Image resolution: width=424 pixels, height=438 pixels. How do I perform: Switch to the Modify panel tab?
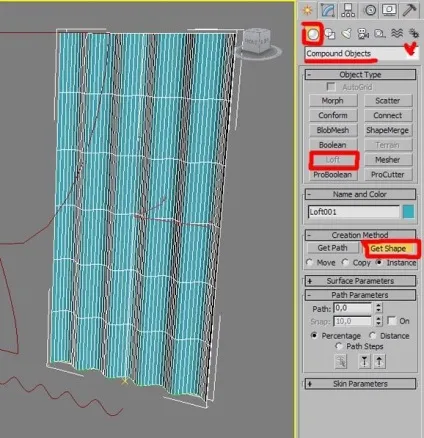click(328, 10)
